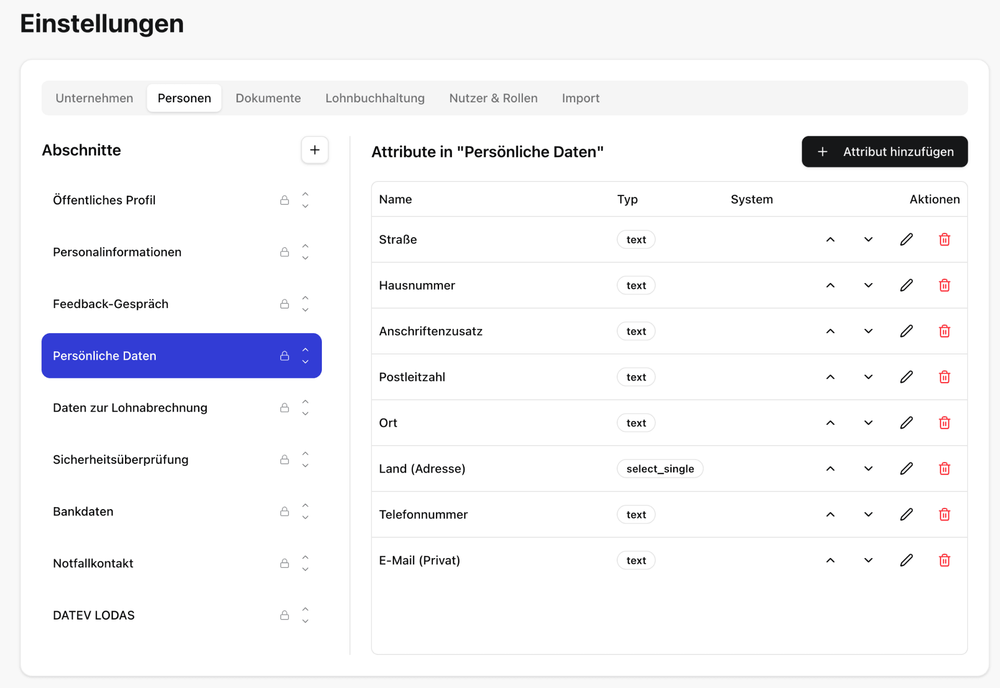Move Ort attribute down

point(868,424)
